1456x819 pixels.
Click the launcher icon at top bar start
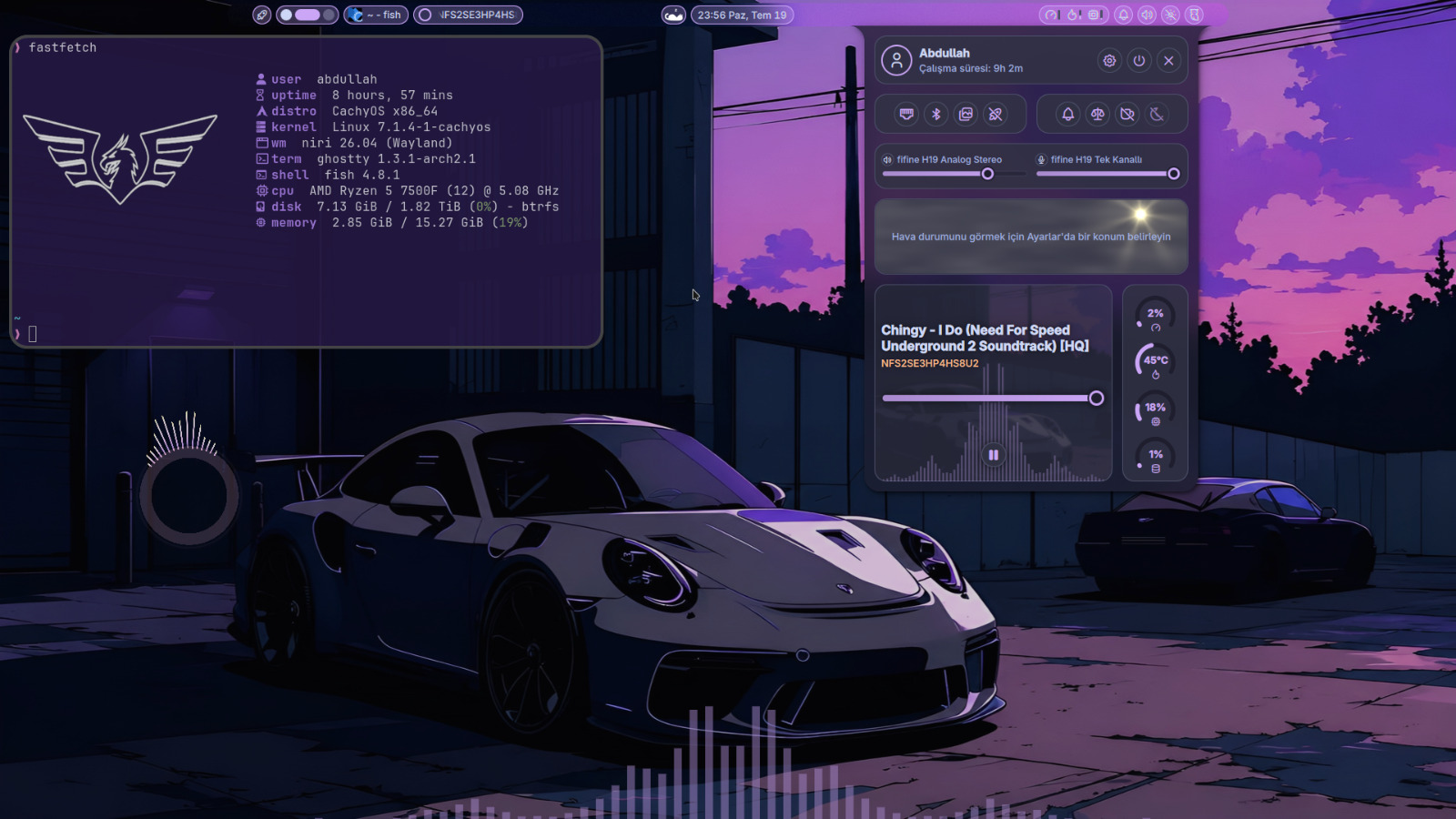click(262, 15)
